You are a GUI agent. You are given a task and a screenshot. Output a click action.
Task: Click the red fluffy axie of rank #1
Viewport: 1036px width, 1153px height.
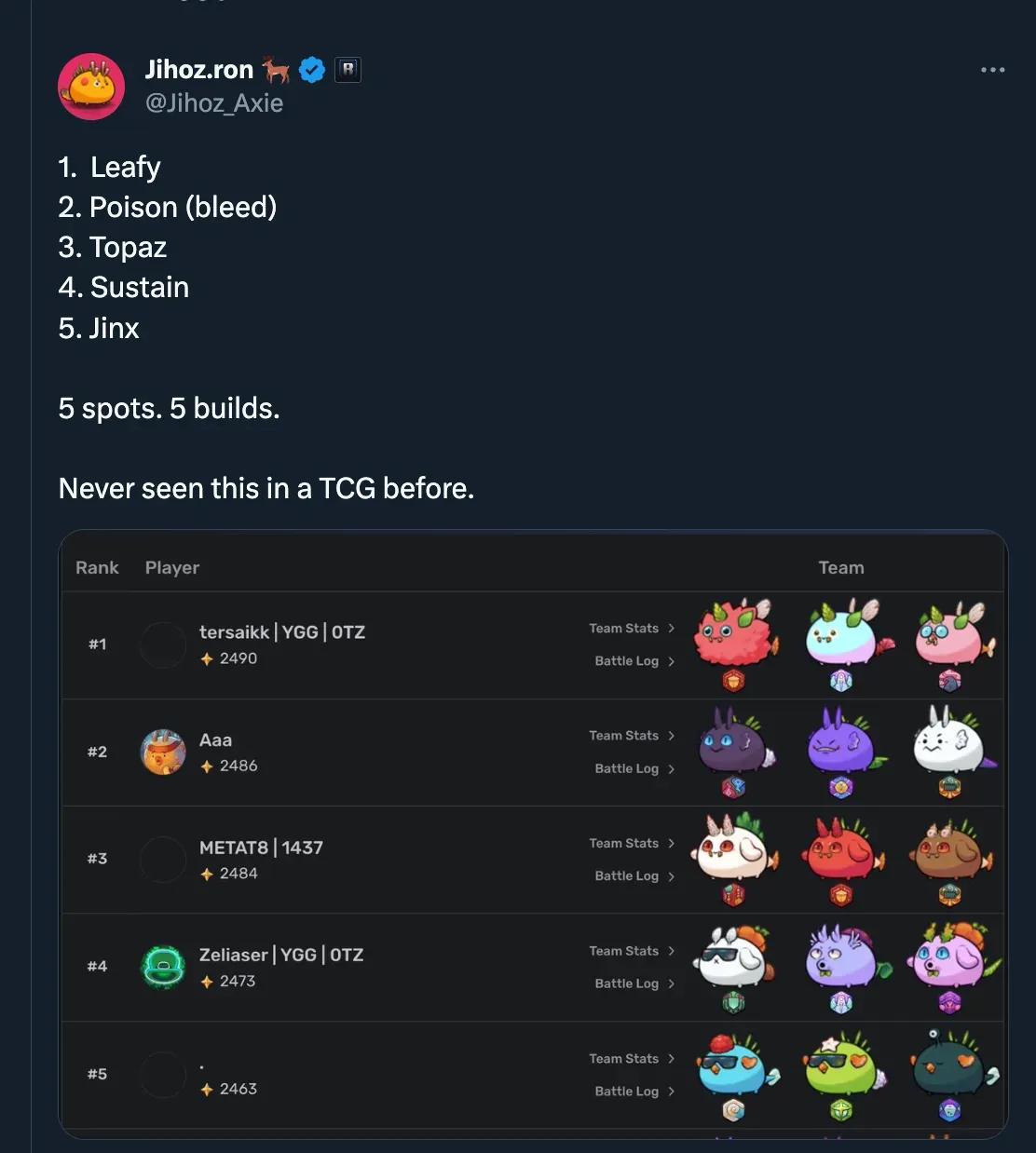(735, 633)
